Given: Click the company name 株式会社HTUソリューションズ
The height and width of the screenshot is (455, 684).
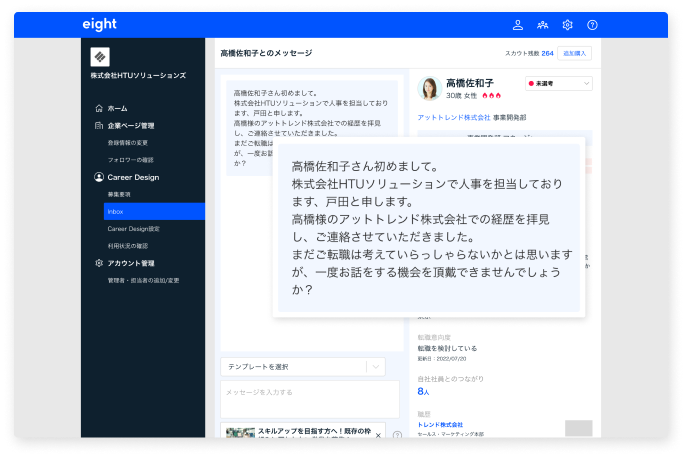Looking at the screenshot, I should click(x=138, y=75).
